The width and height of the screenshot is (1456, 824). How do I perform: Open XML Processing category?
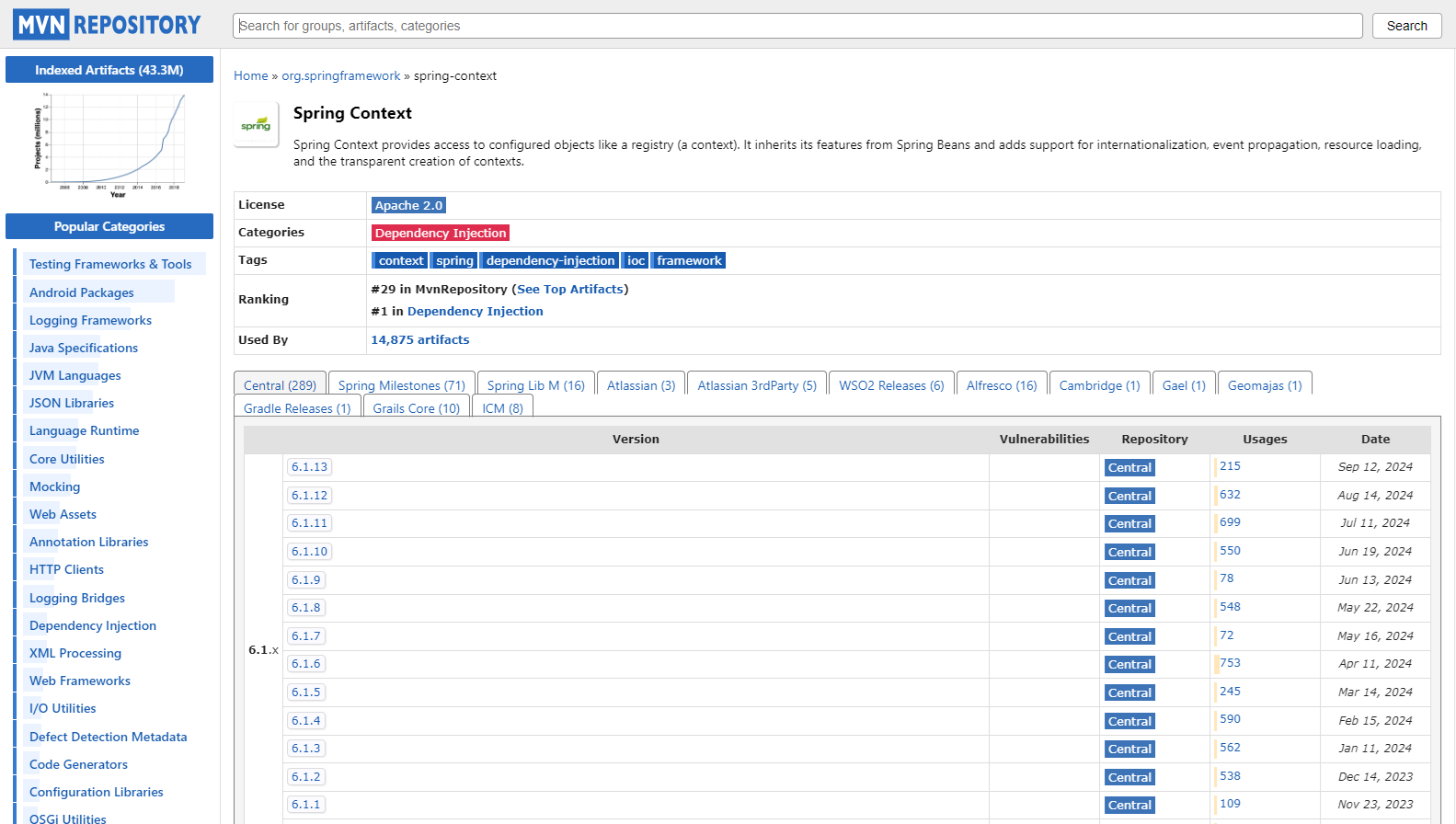(x=75, y=653)
